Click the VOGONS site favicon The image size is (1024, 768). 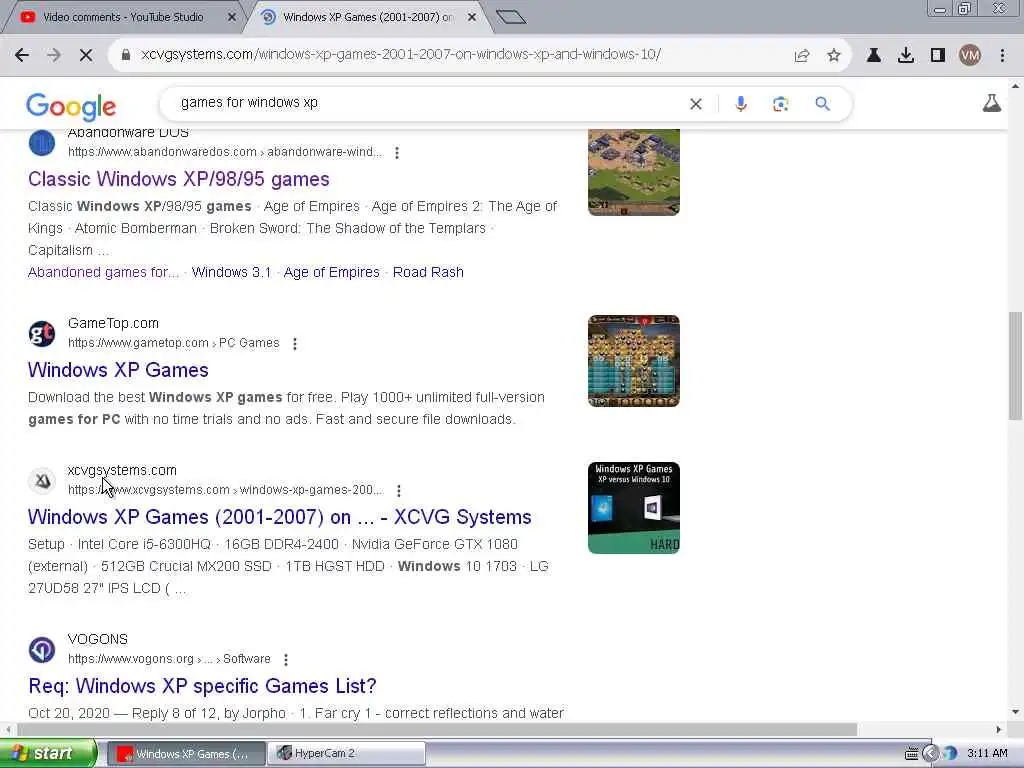coord(42,650)
